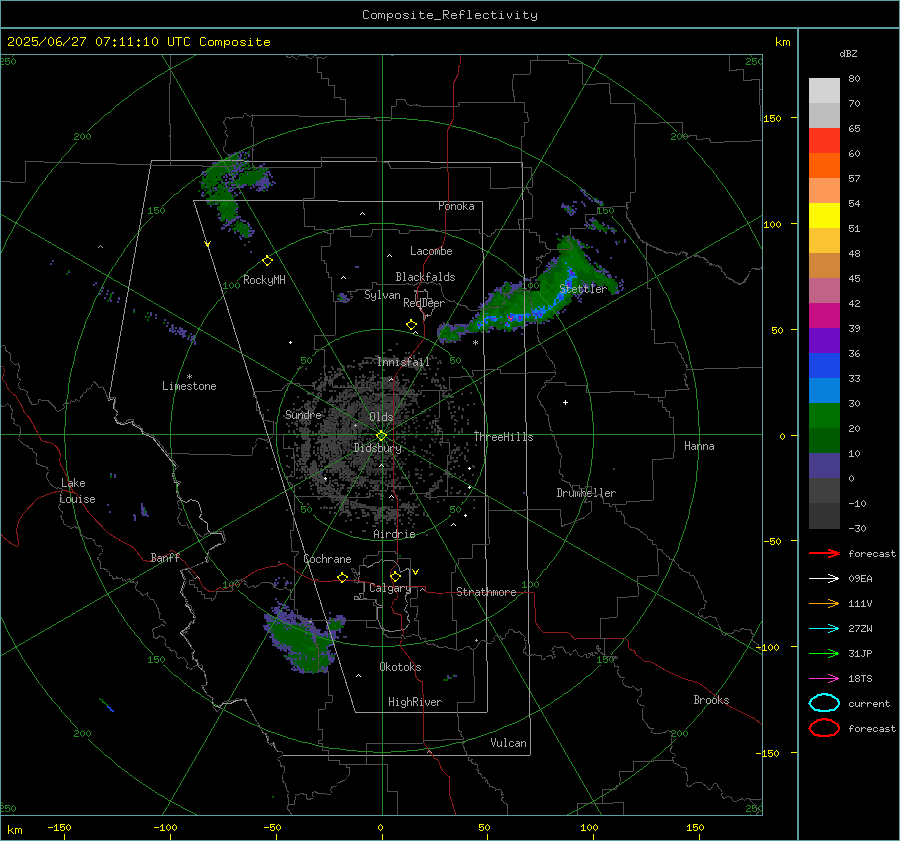The width and height of the screenshot is (900, 841).
Task: Click the Hanna town label
Action: tap(699, 446)
